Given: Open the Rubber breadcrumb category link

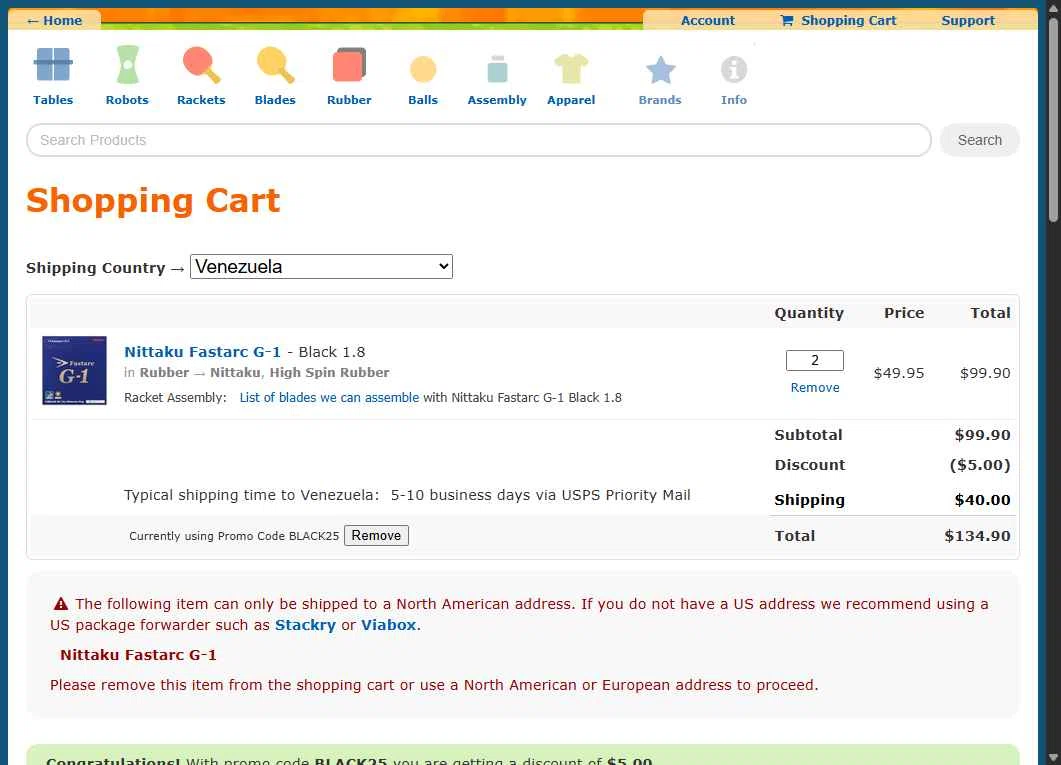Looking at the screenshot, I should click(x=164, y=373).
